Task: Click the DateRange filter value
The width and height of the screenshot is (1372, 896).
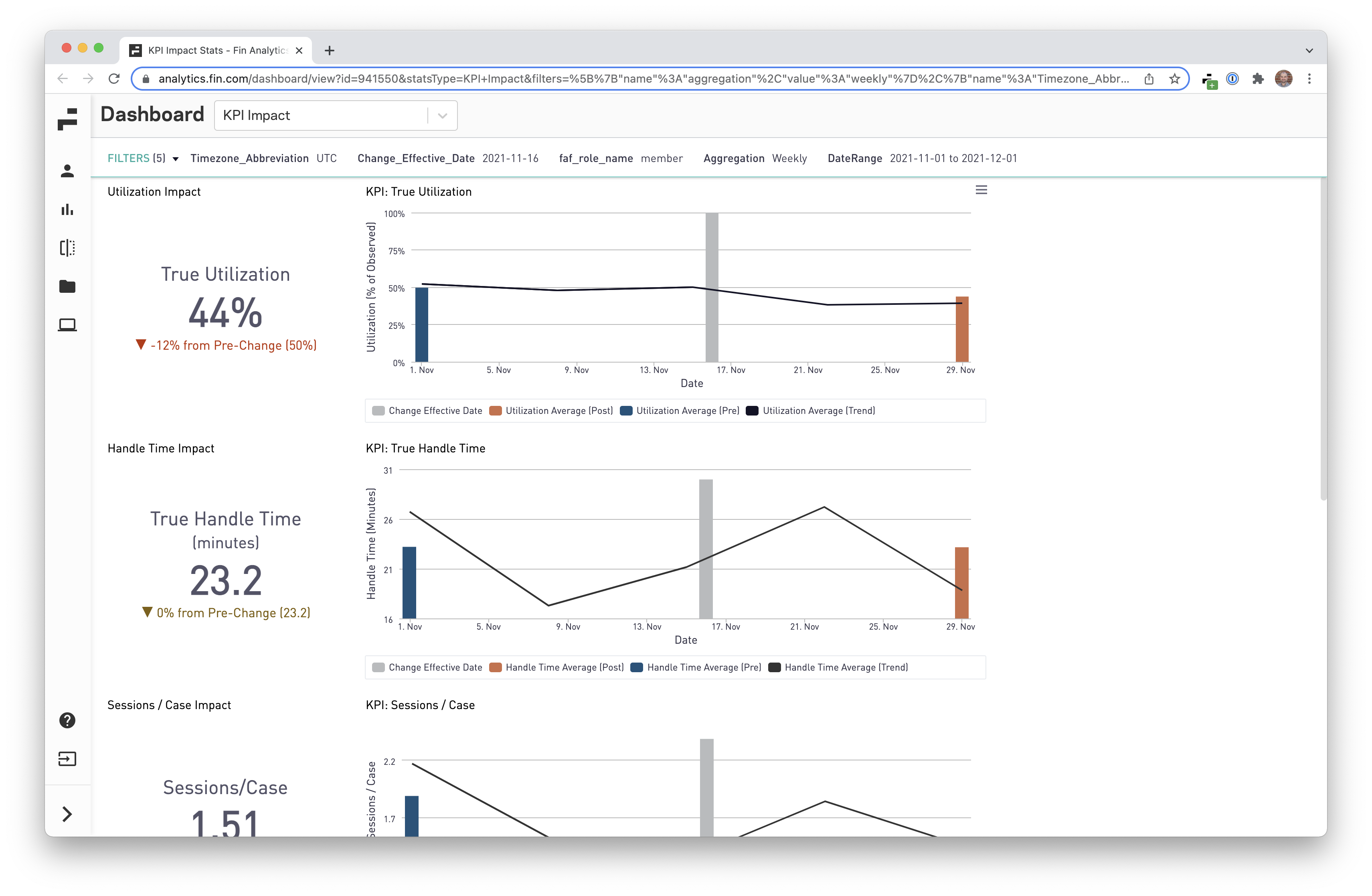Action: coord(953,158)
